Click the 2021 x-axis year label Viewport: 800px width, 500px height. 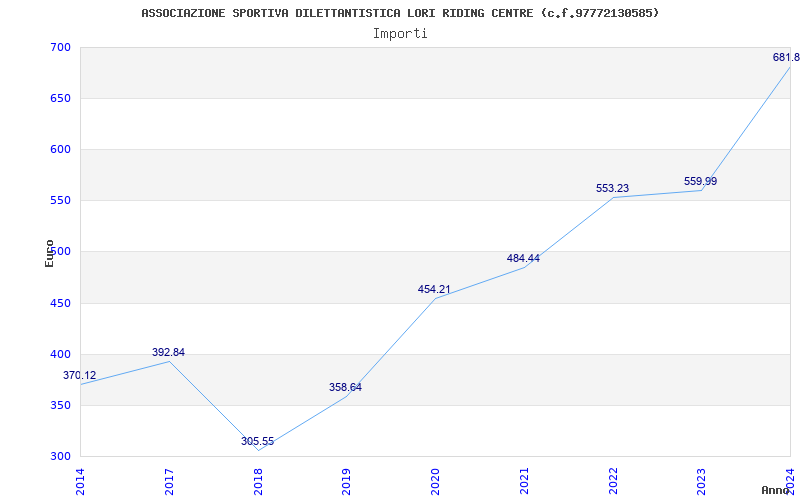[524, 482]
